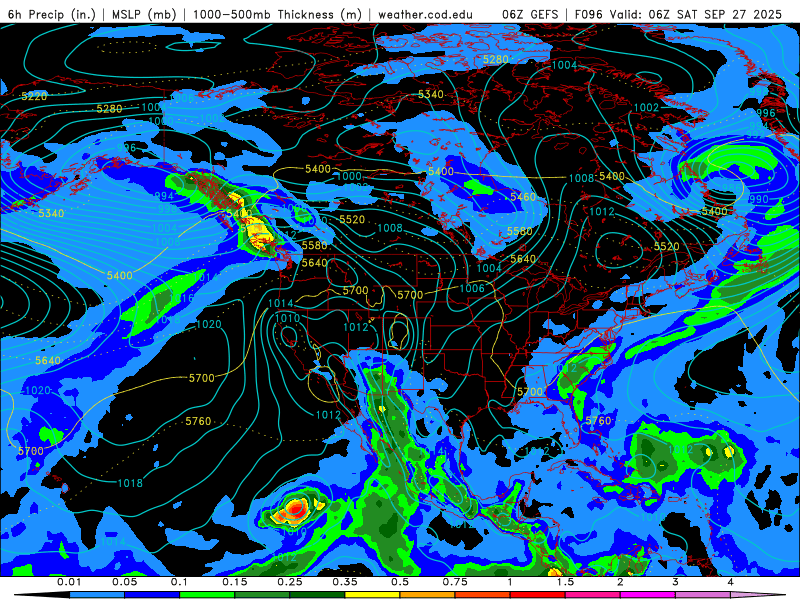Click the 0.75 legend value
Screen dimensions: 800x600
click(x=455, y=582)
